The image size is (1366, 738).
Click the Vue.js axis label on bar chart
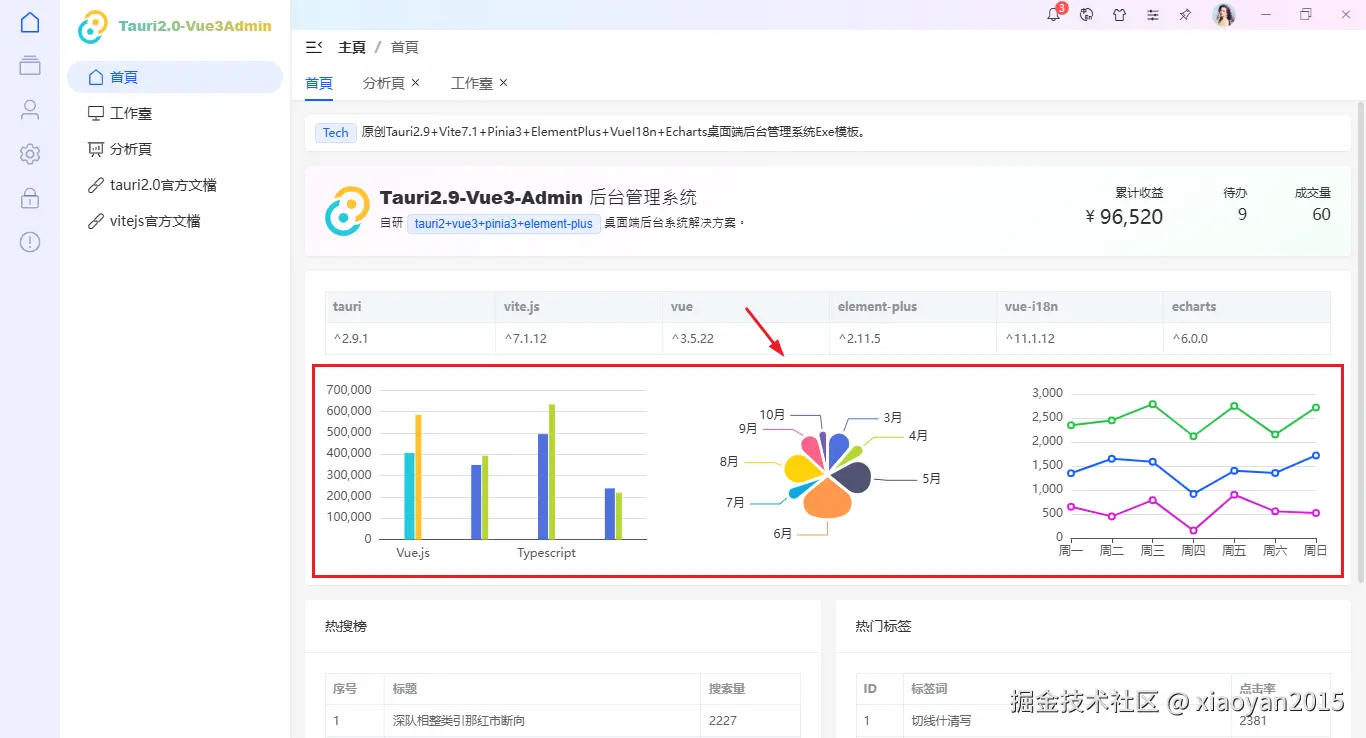coord(413,553)
